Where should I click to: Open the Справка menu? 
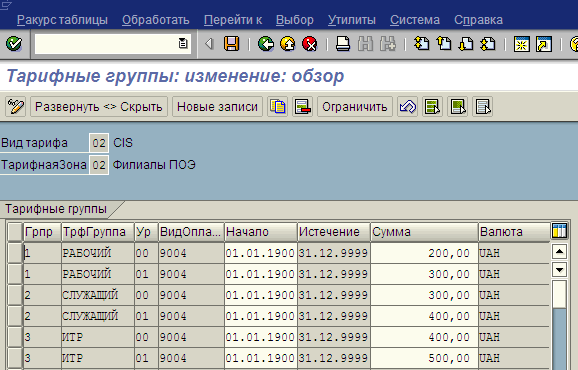coord(478,20)
